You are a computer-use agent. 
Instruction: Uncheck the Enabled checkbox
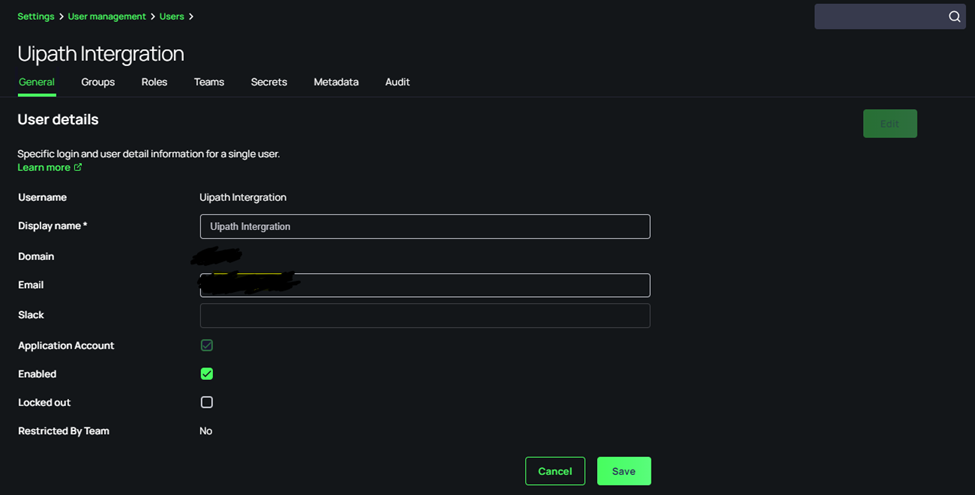click(207, 374)
